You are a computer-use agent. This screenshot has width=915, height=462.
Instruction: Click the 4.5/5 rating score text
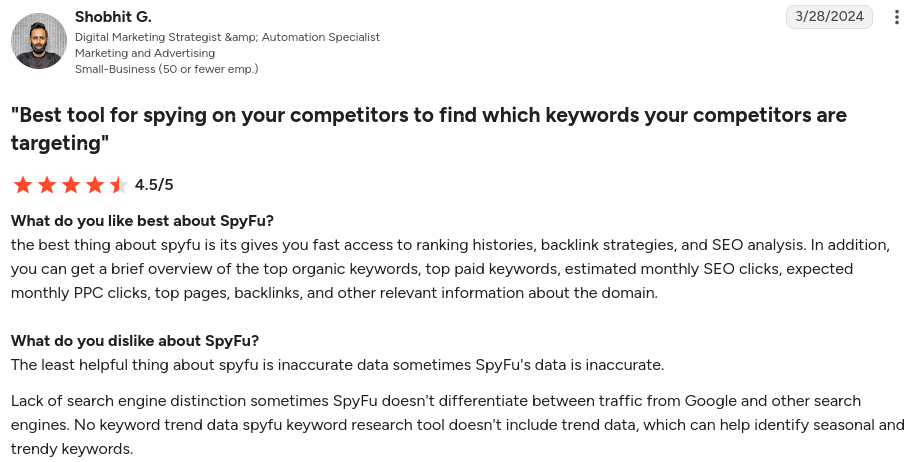click(x=154, y=185)
